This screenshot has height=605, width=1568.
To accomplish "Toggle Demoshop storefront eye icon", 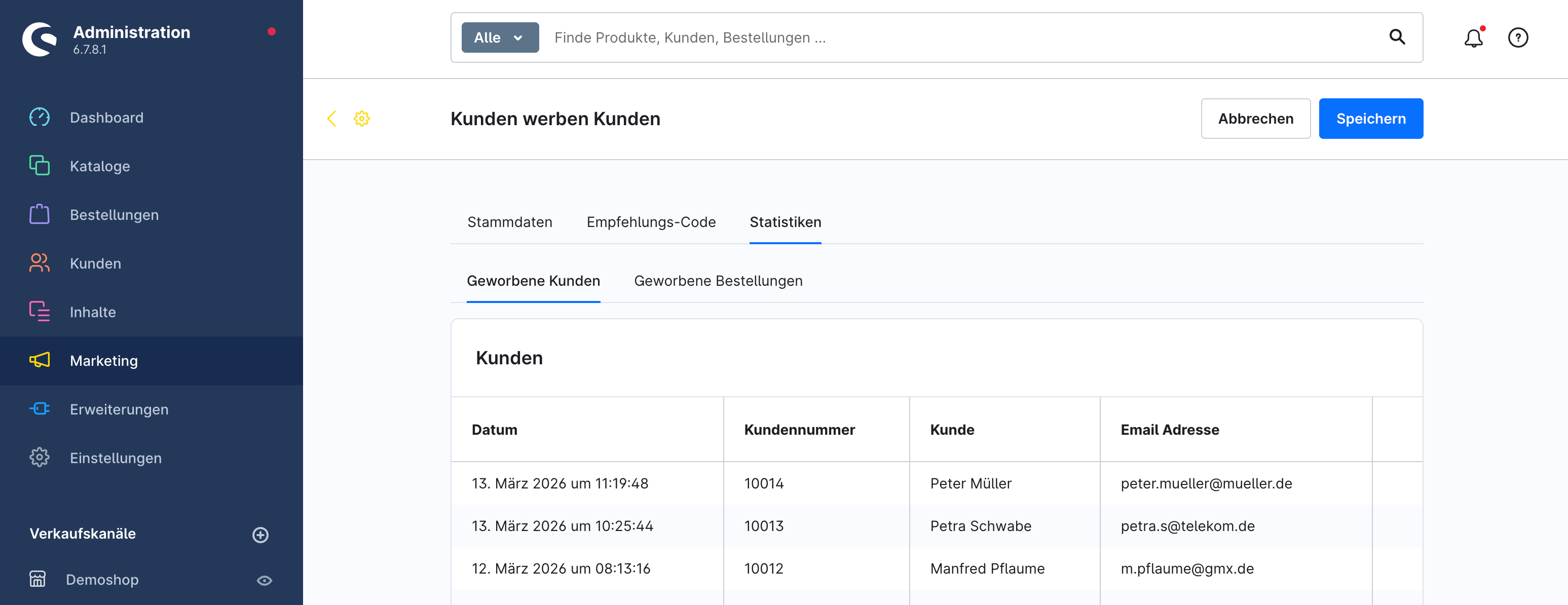I will tap(264, 580).
